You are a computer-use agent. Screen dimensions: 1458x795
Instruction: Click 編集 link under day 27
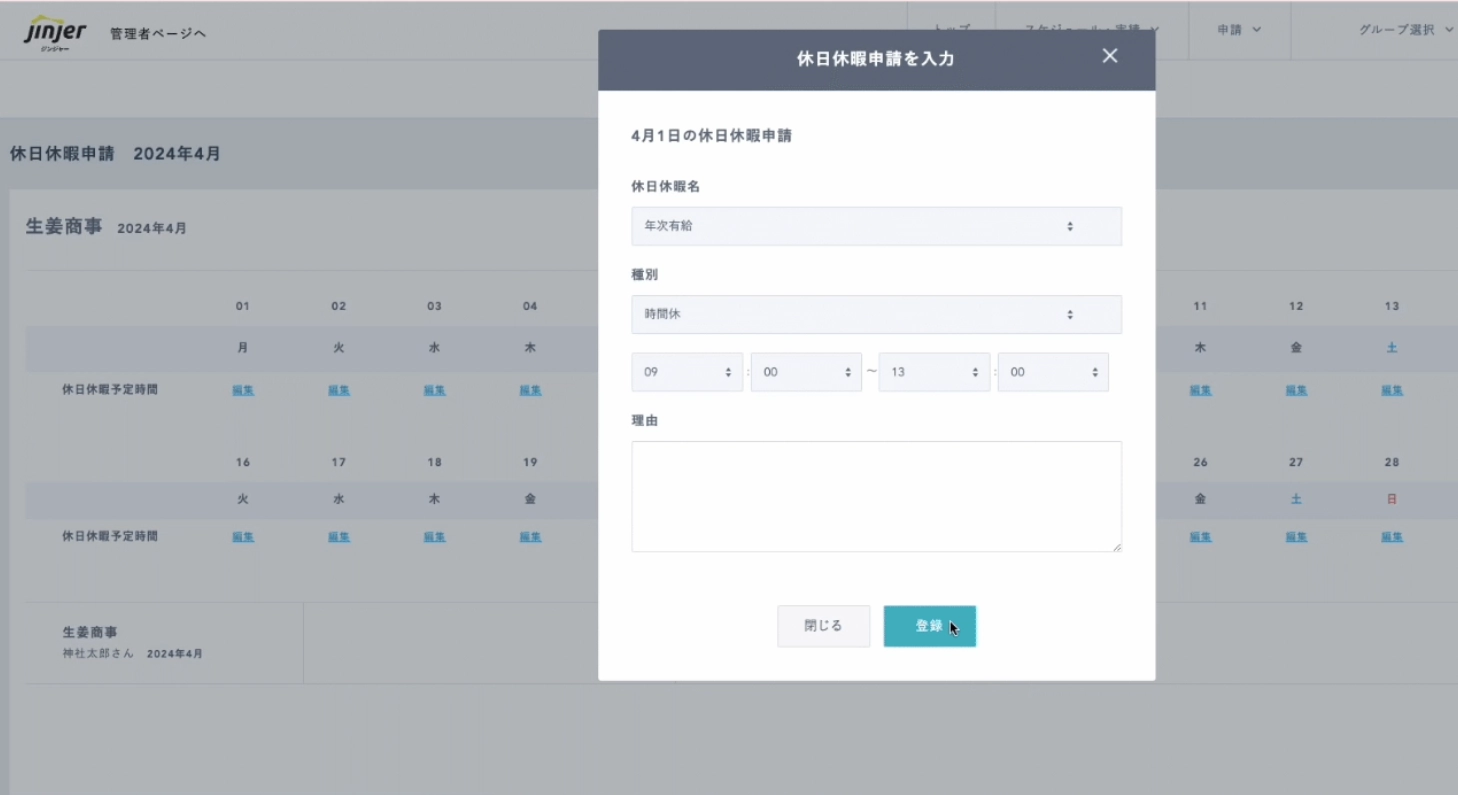click(1296, 537)
